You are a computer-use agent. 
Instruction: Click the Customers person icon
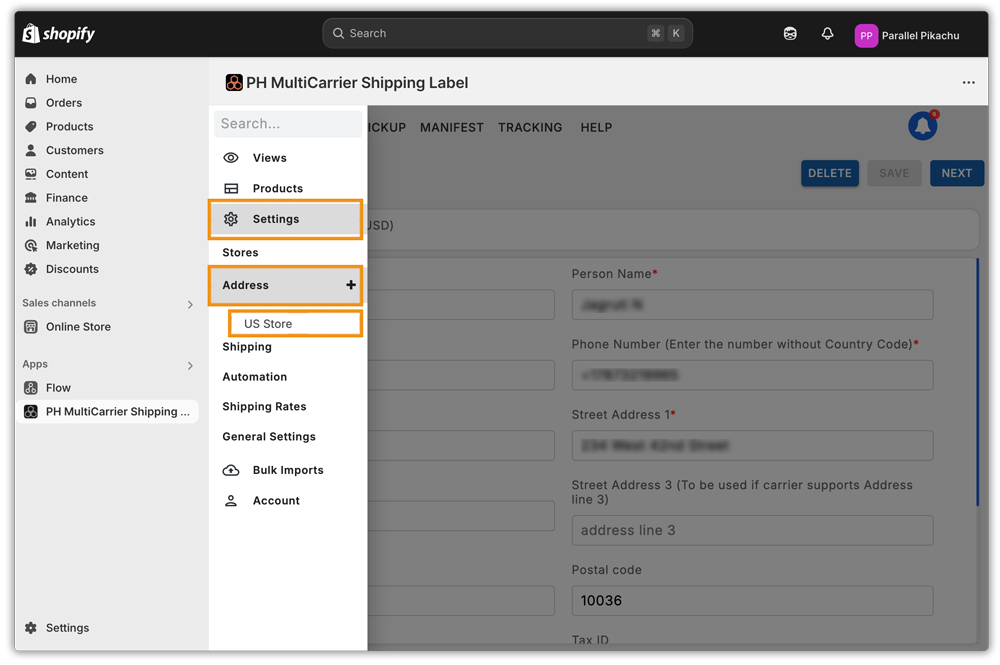pyautogui.click(x=31, y=150)
